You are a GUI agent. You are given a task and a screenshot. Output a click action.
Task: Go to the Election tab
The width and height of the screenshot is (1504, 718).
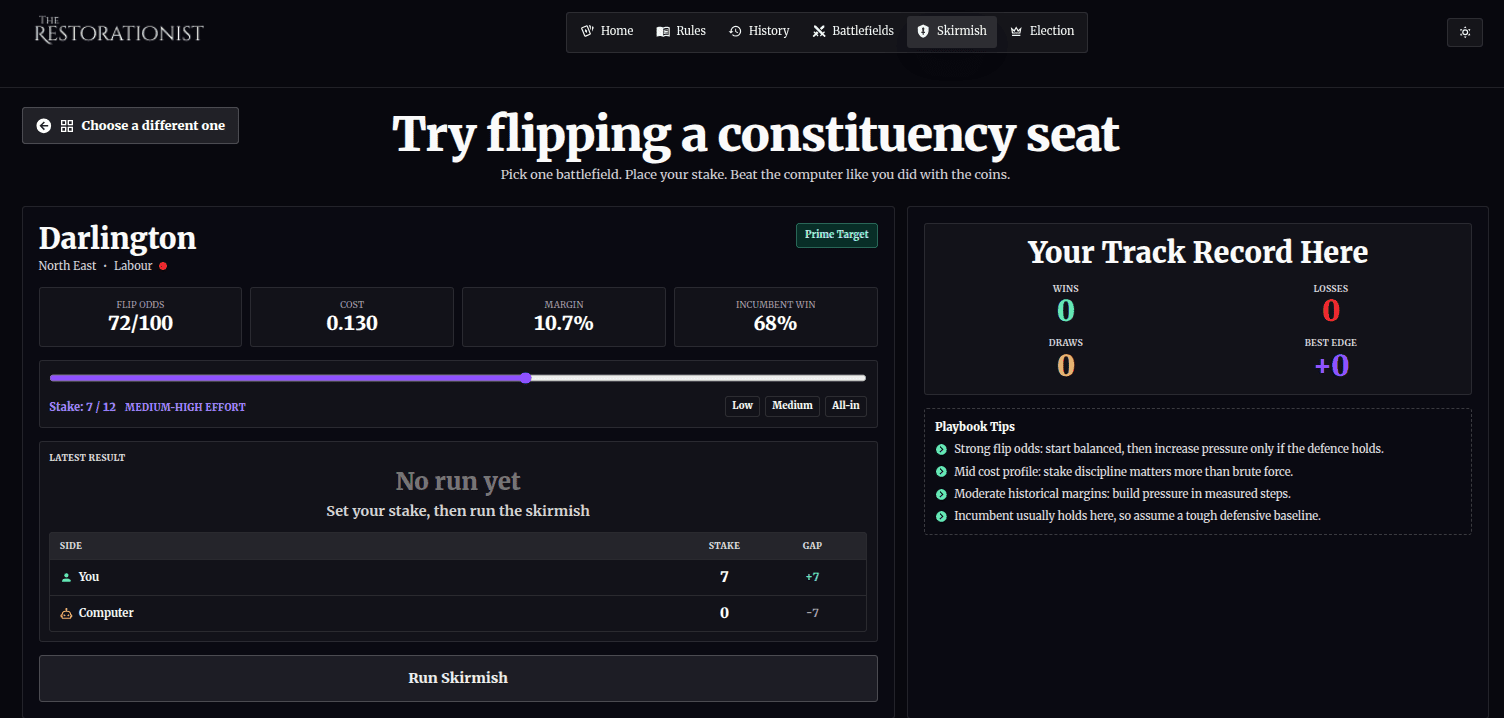(x=1042, y=31)
